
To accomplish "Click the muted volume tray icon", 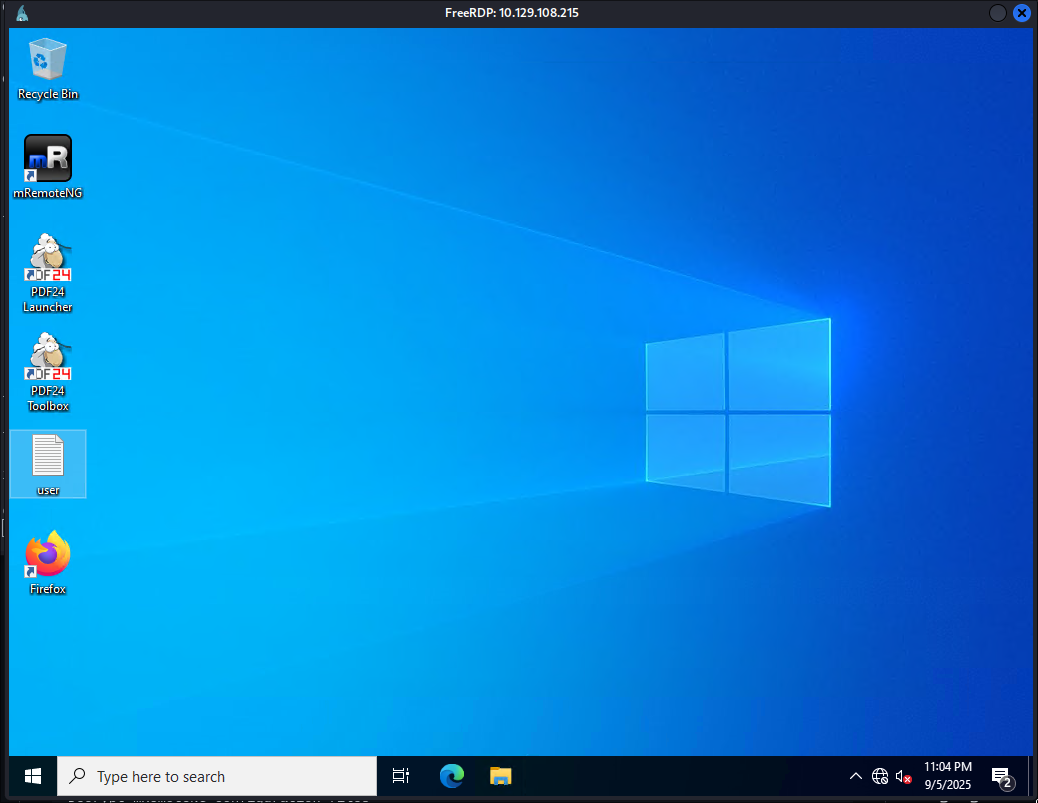I will pos(904,776).
